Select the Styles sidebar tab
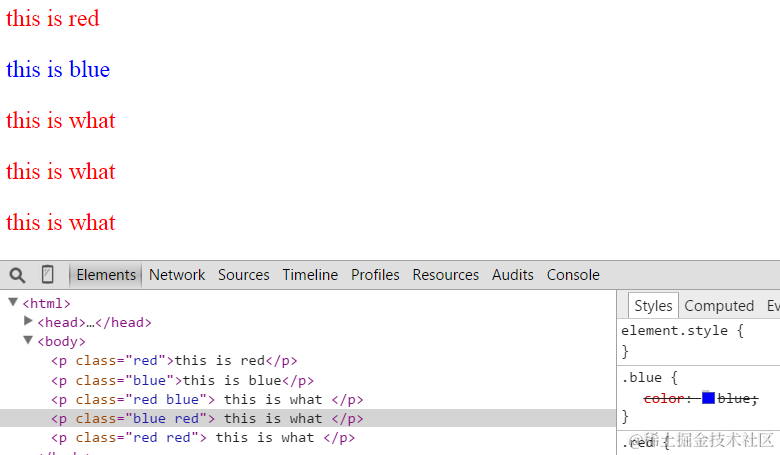Viewport: 780px width, 455px height. [653, 306]
